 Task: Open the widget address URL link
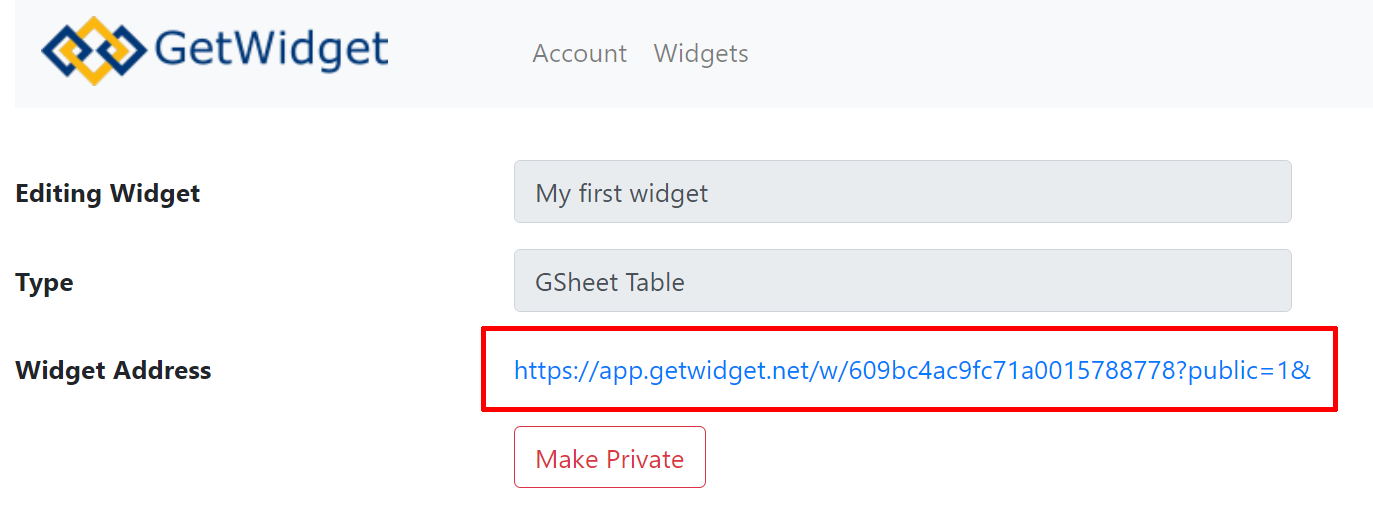coord(912,371)
